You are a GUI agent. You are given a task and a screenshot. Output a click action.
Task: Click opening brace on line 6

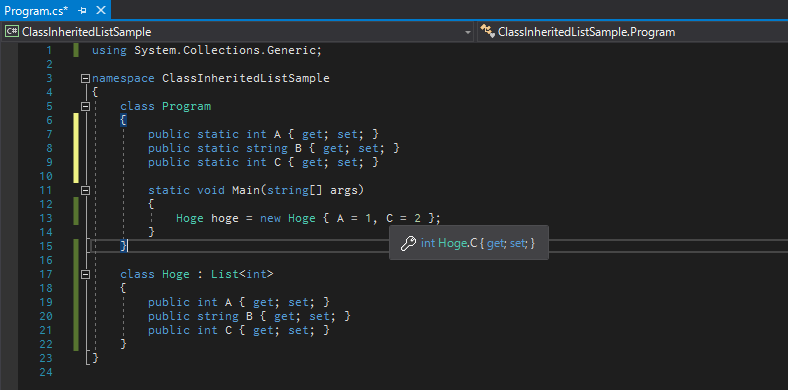click(x=124, y=121)
